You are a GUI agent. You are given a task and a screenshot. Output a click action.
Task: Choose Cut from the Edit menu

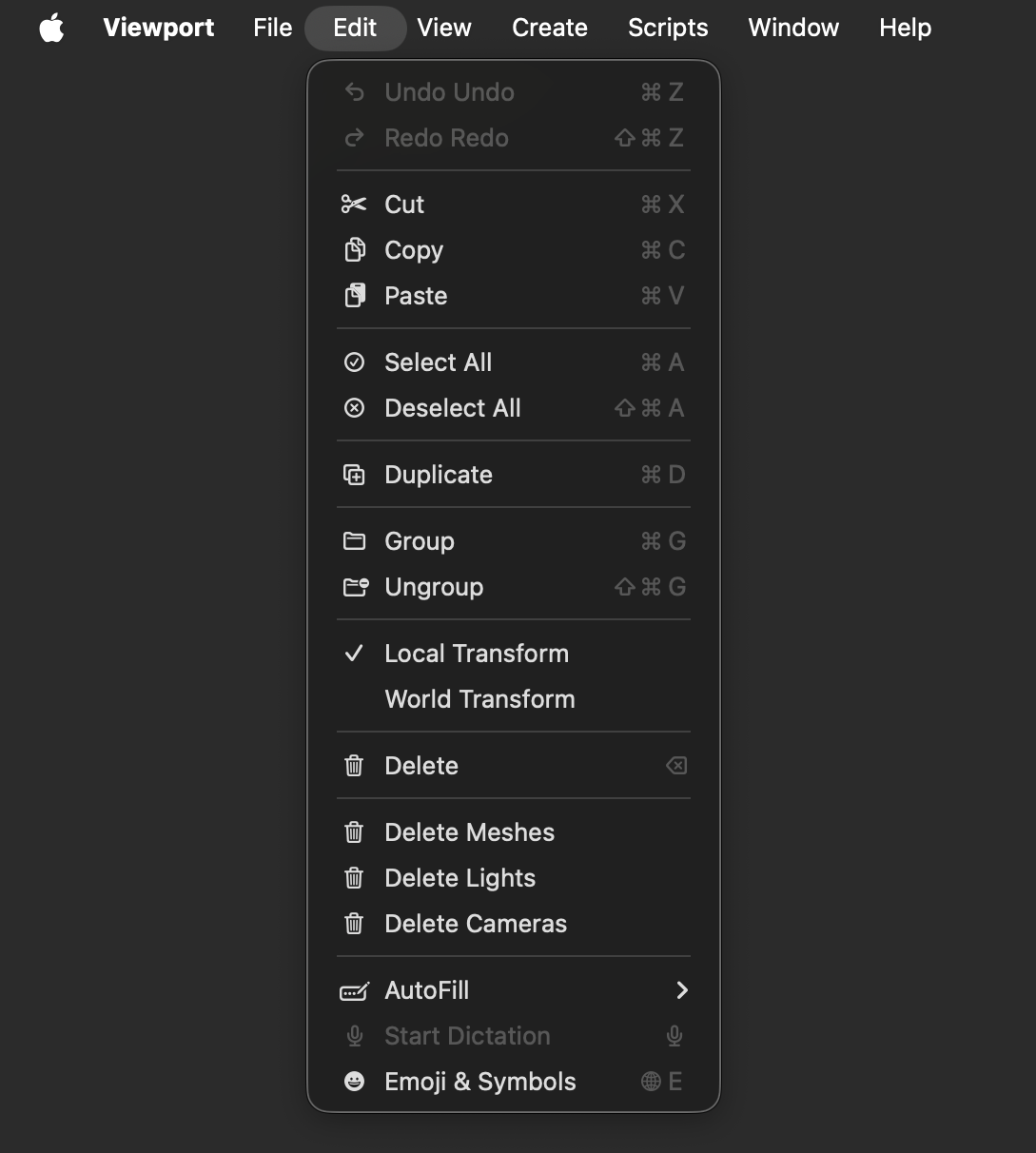click(x=514, y=205)
